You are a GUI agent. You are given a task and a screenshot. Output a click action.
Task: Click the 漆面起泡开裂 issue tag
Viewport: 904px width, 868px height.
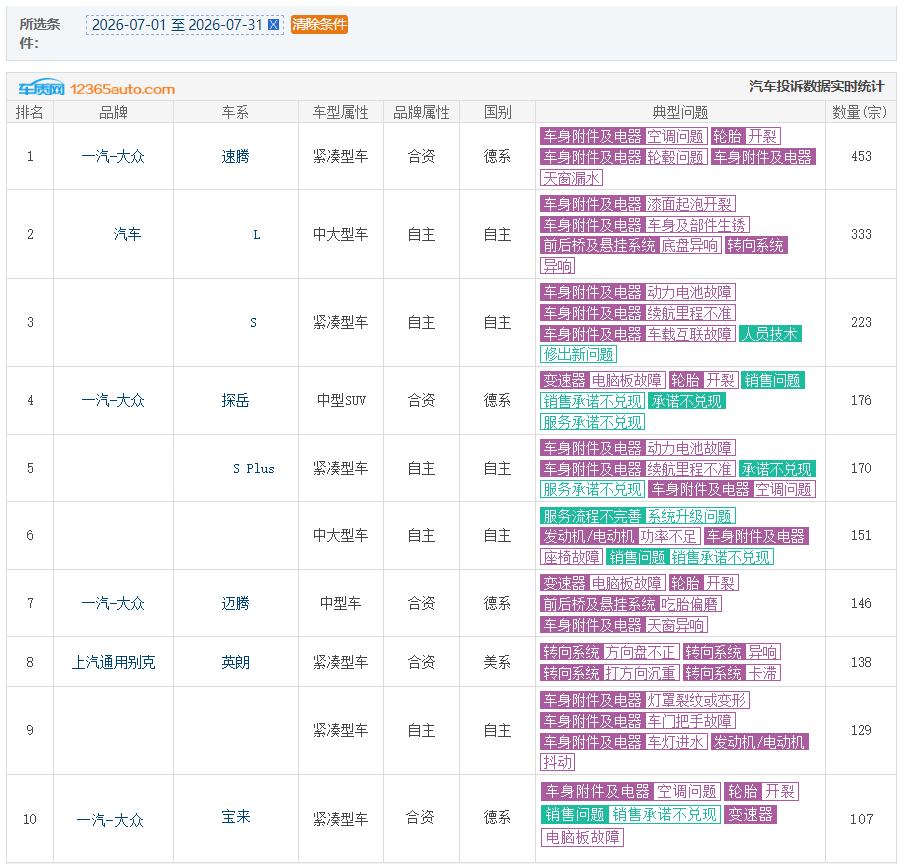(689, 204)
